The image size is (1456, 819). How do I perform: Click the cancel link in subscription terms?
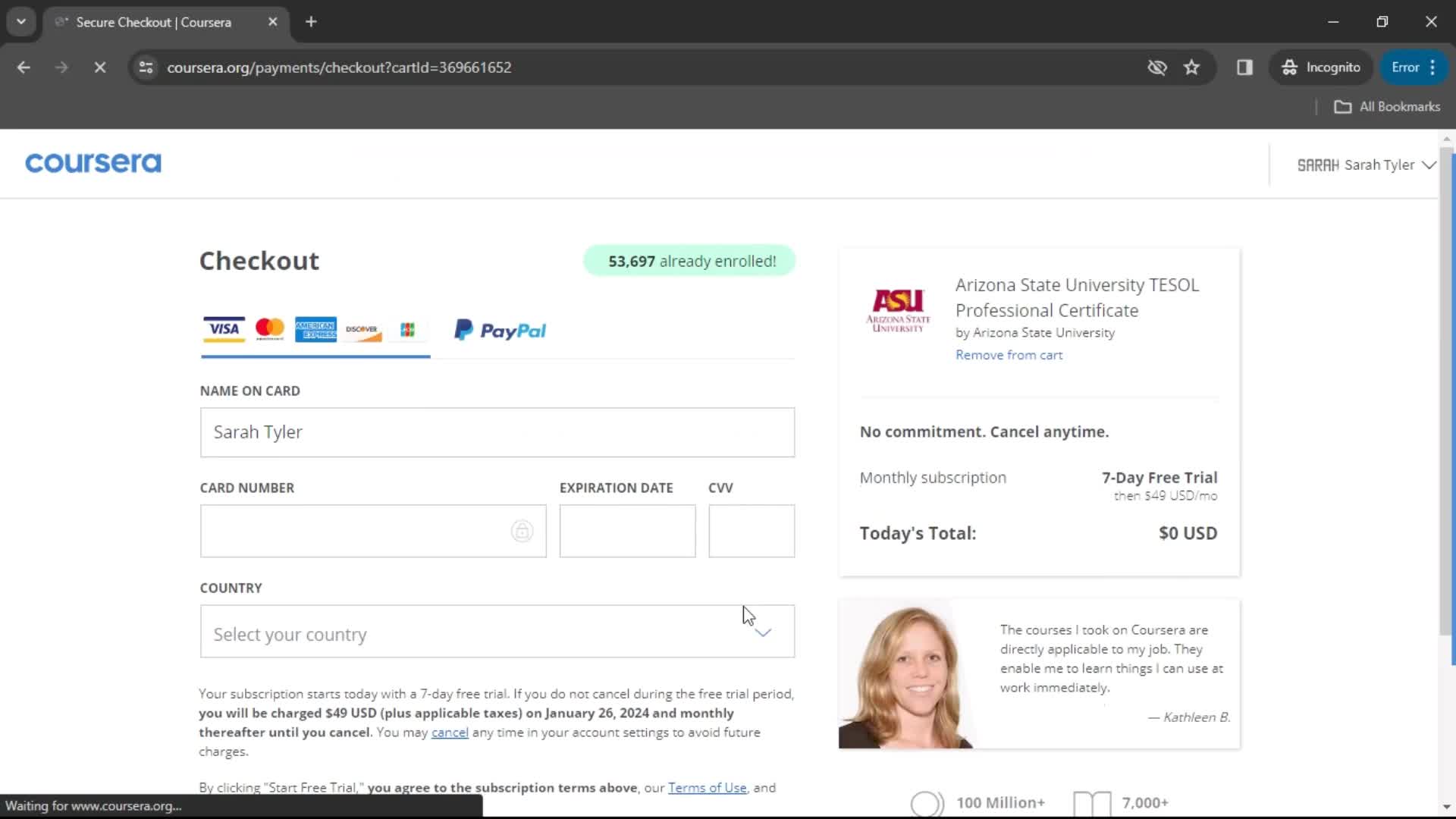450,733
